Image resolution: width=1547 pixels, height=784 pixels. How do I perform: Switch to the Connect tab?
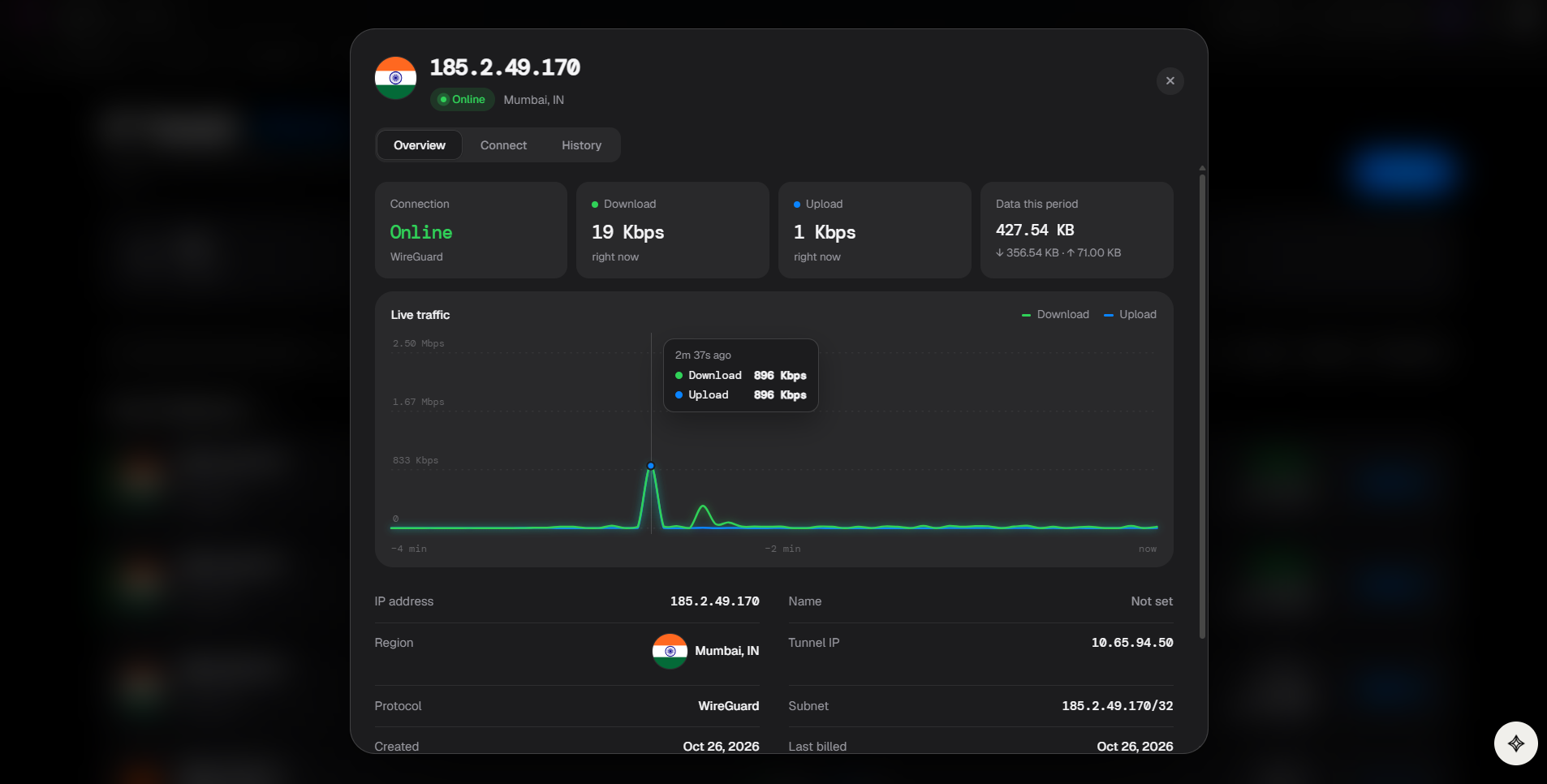(503, 145)
